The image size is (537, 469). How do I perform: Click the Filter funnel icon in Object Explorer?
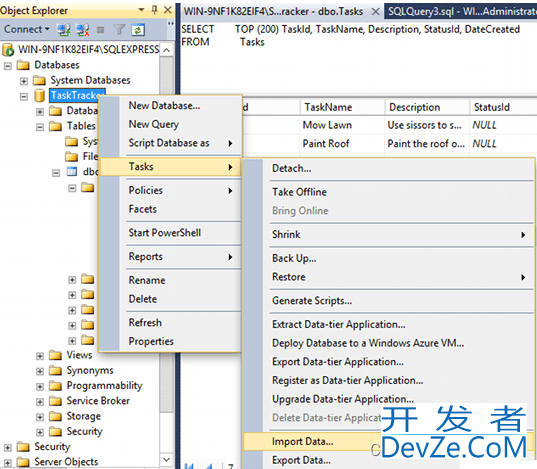[119, 30]
